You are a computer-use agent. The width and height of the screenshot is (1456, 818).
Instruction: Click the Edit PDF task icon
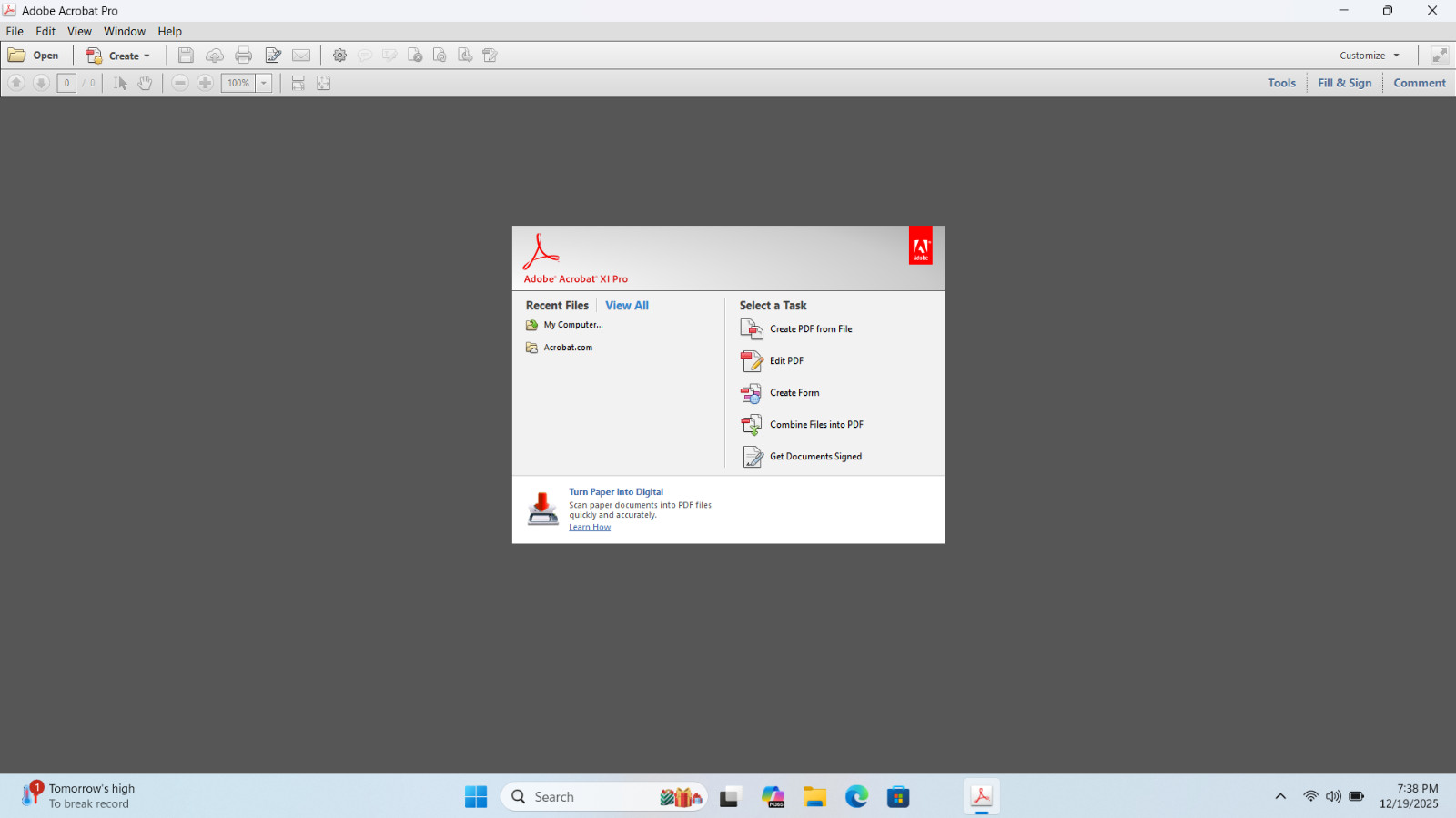[x=752, y=361]
